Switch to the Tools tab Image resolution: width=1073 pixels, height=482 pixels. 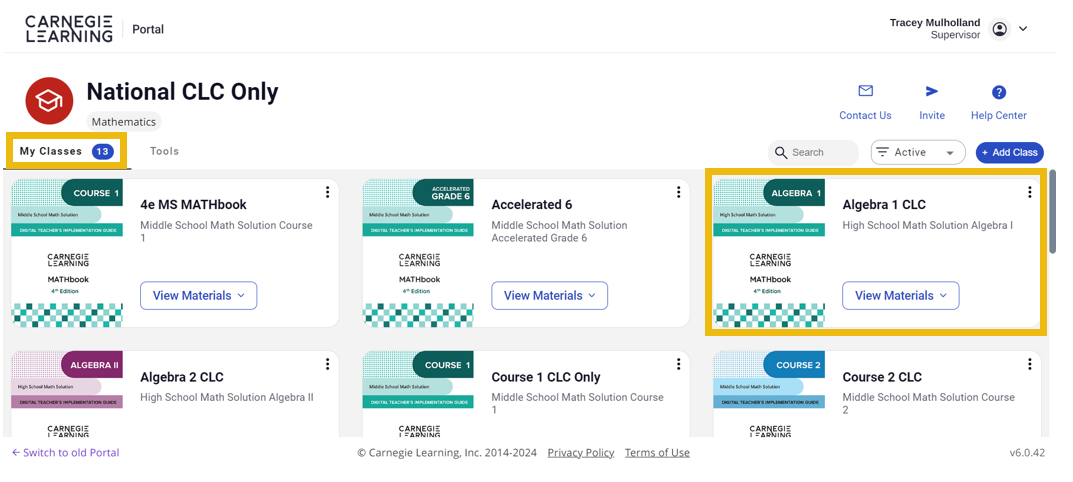coord(164,151)
